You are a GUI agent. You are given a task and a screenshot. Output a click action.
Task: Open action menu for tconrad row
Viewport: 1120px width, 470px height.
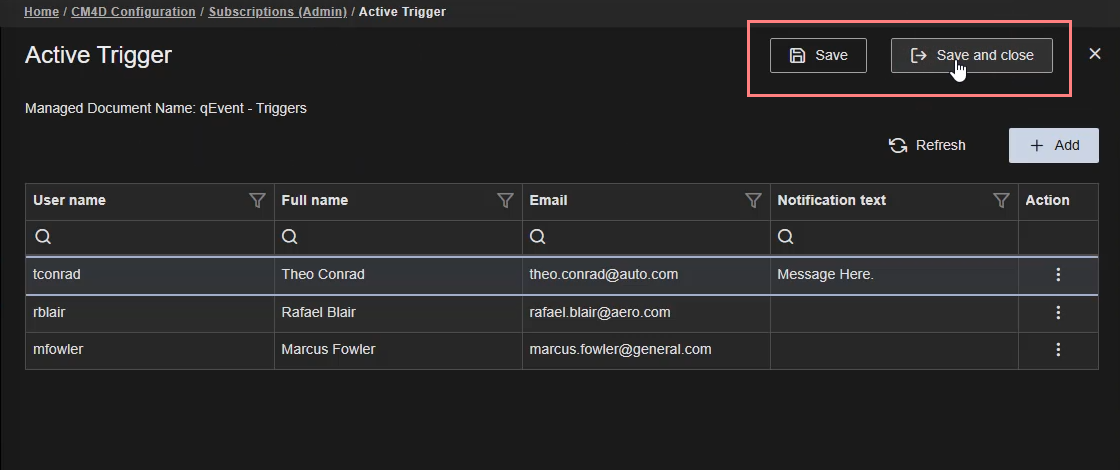click(1058, 275)
